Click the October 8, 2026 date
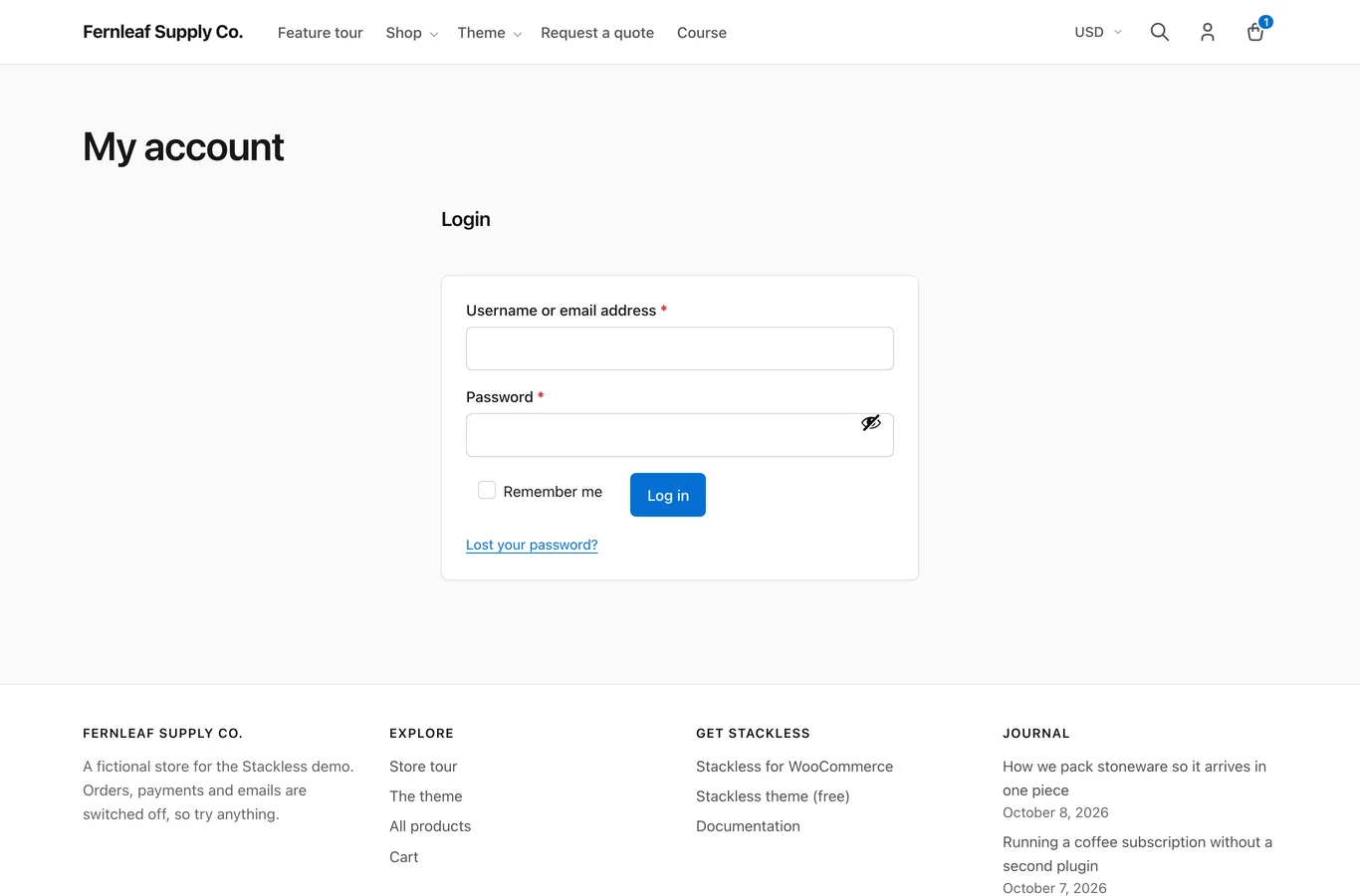Viewport: 1360px width, 896px height. (x=1055, y=812)
